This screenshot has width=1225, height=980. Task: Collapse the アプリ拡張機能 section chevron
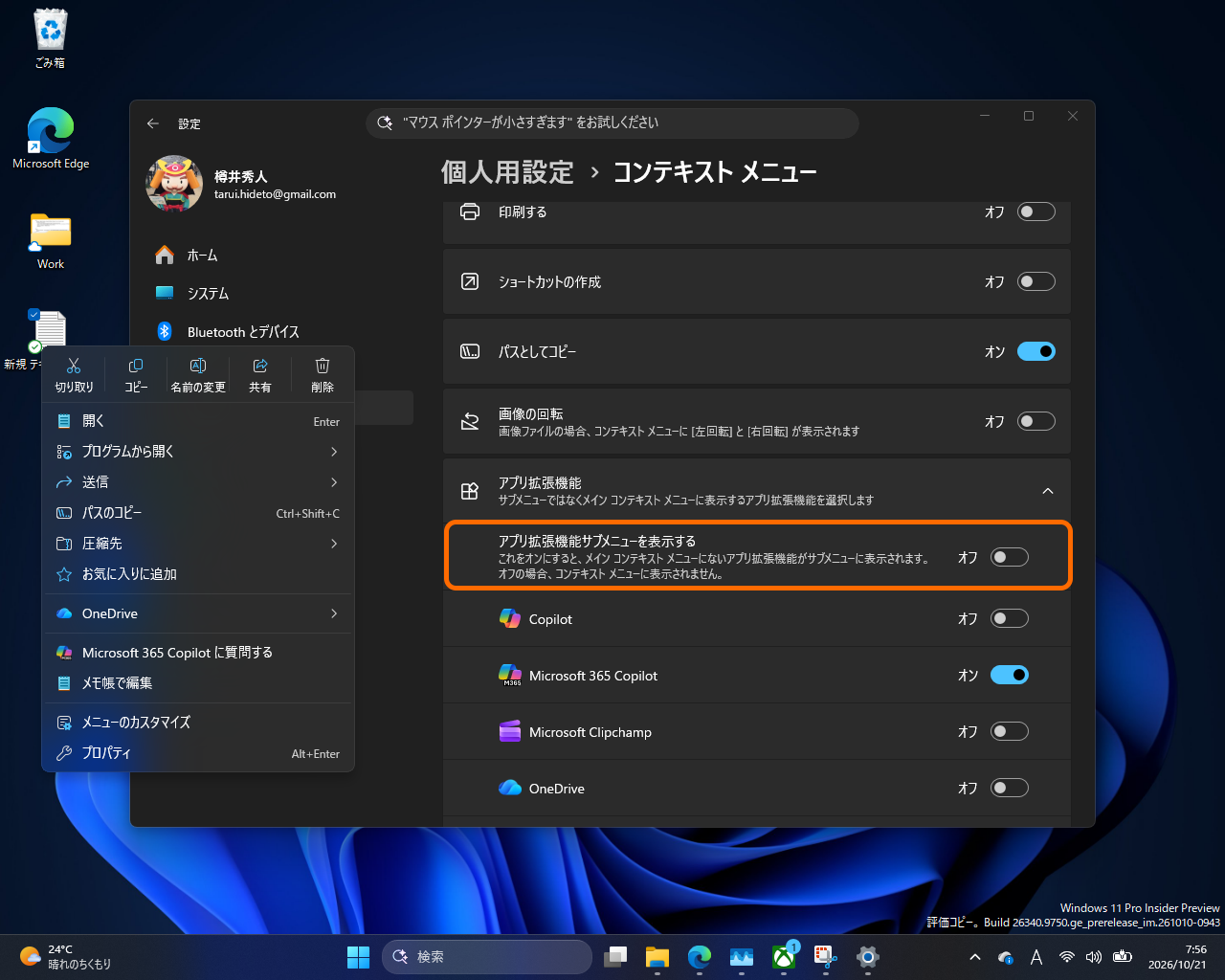pos(1048,491)
